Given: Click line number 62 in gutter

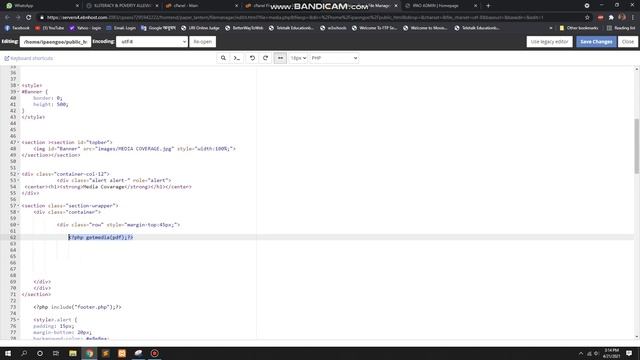Looking at the screenshot, I should [13, 237].
